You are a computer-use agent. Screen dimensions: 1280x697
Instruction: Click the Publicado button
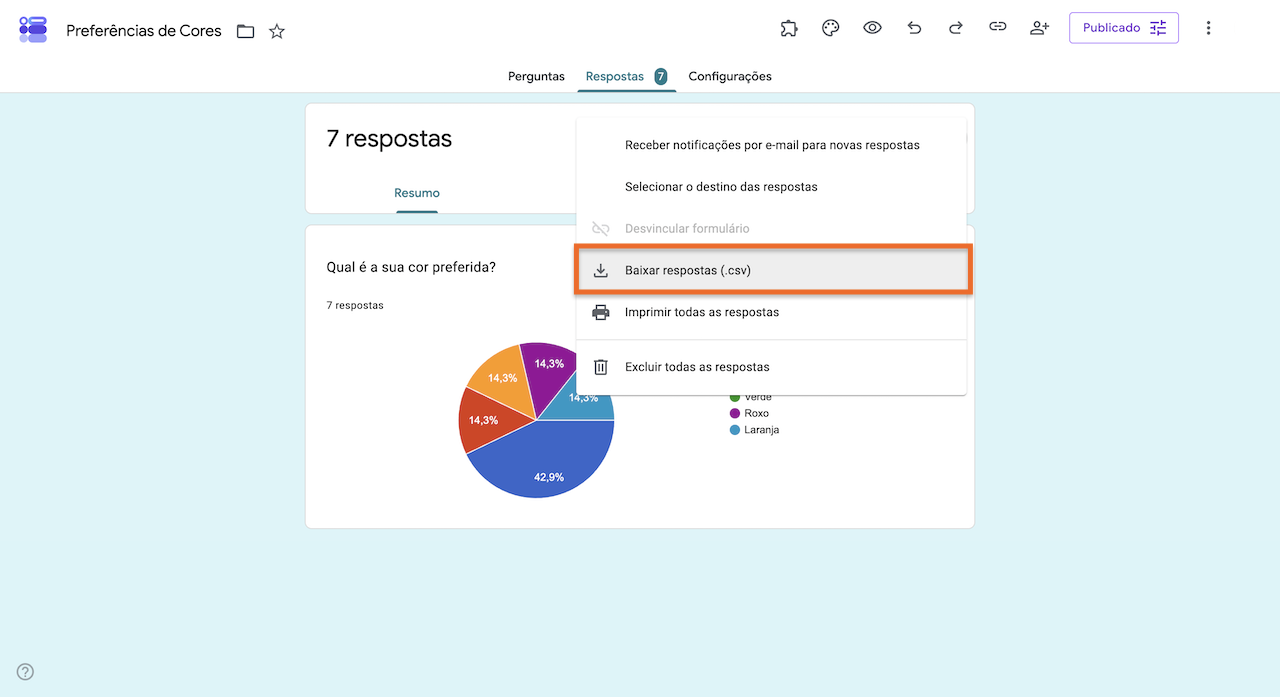(1124, 28)
